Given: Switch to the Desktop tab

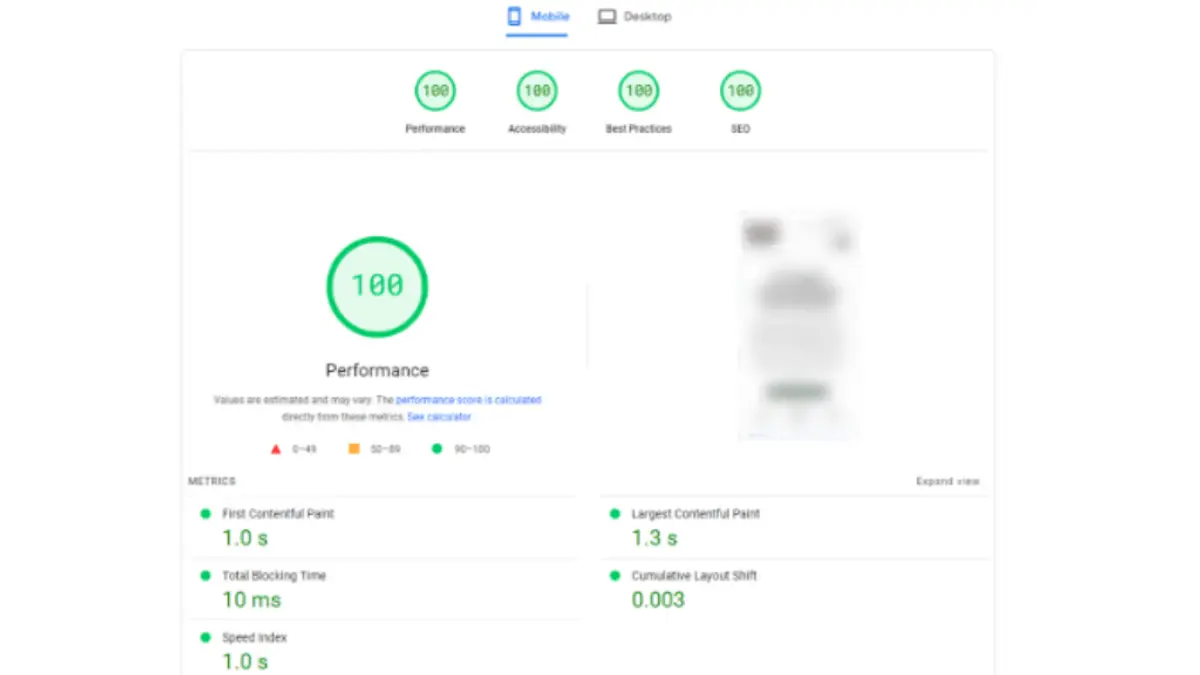Looking at the screenshot, I should [634, 16].
